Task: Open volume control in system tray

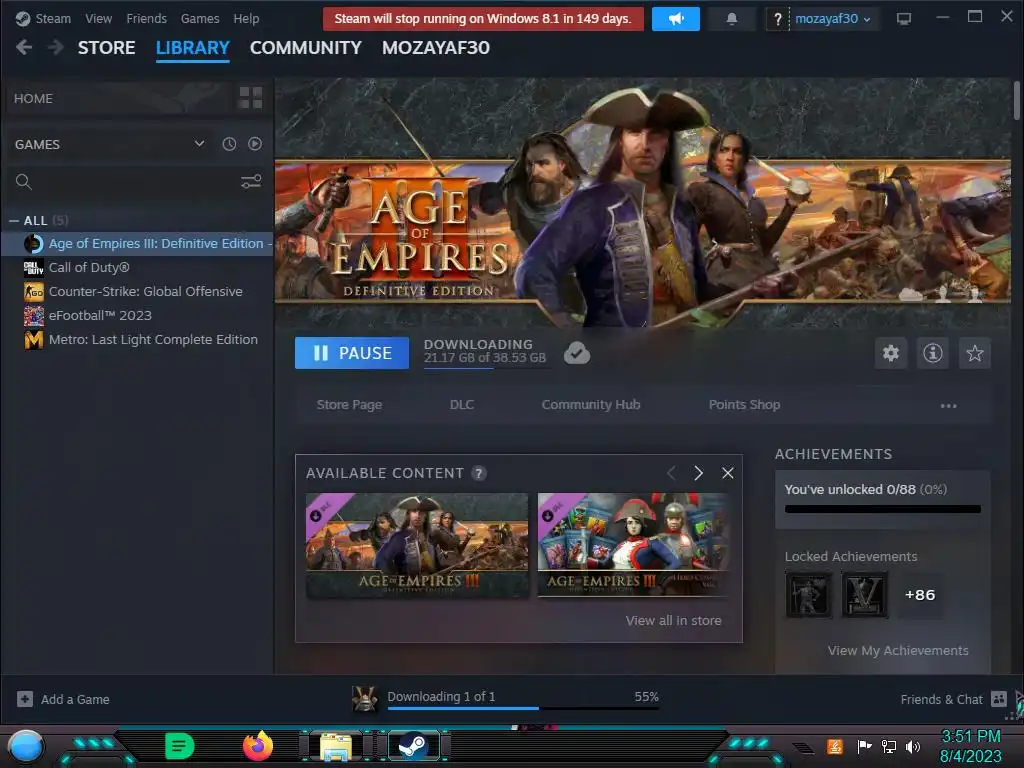Action: coord(913,746)
